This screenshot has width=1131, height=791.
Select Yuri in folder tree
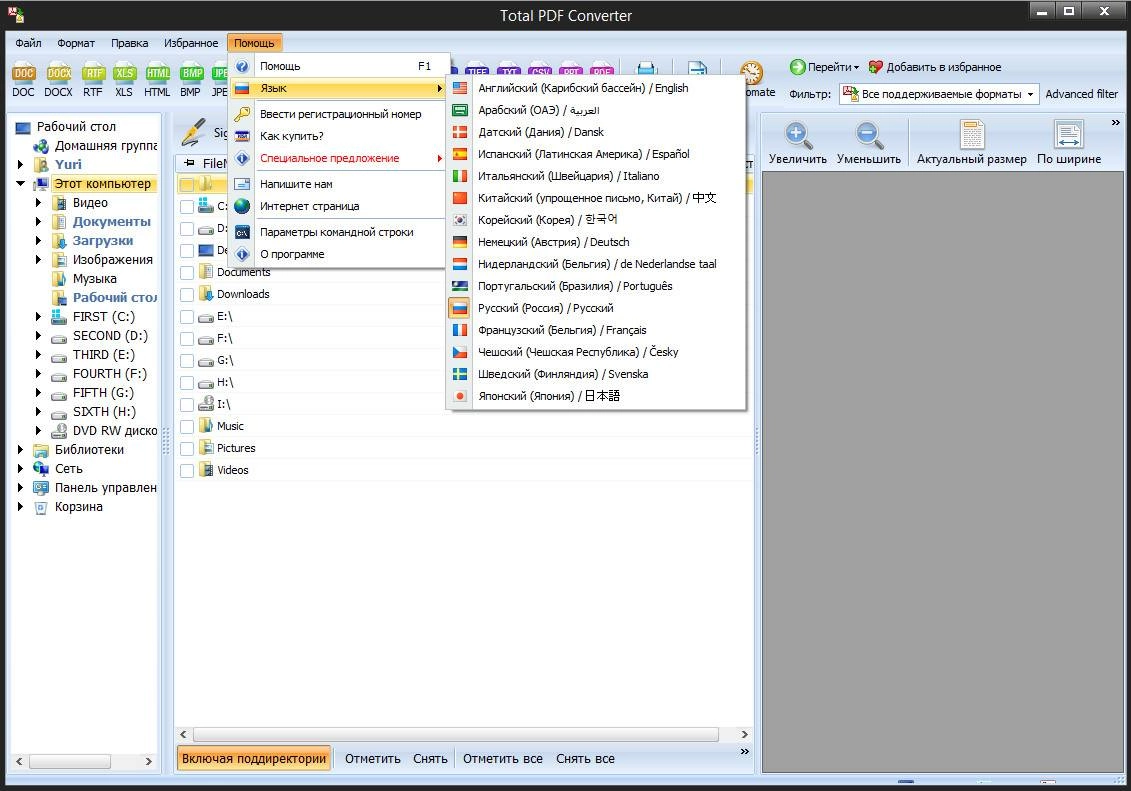[x=69, y=164]
